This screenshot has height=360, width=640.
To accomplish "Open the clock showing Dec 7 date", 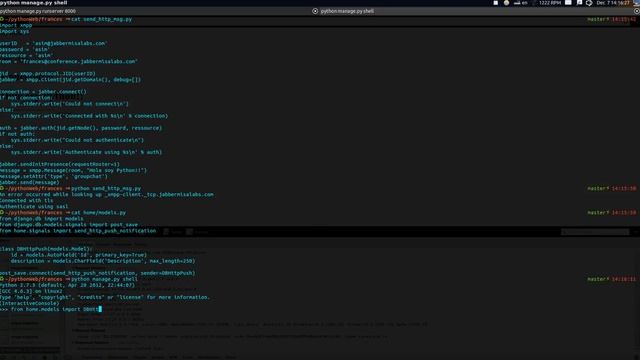I will tap(613, 3).
